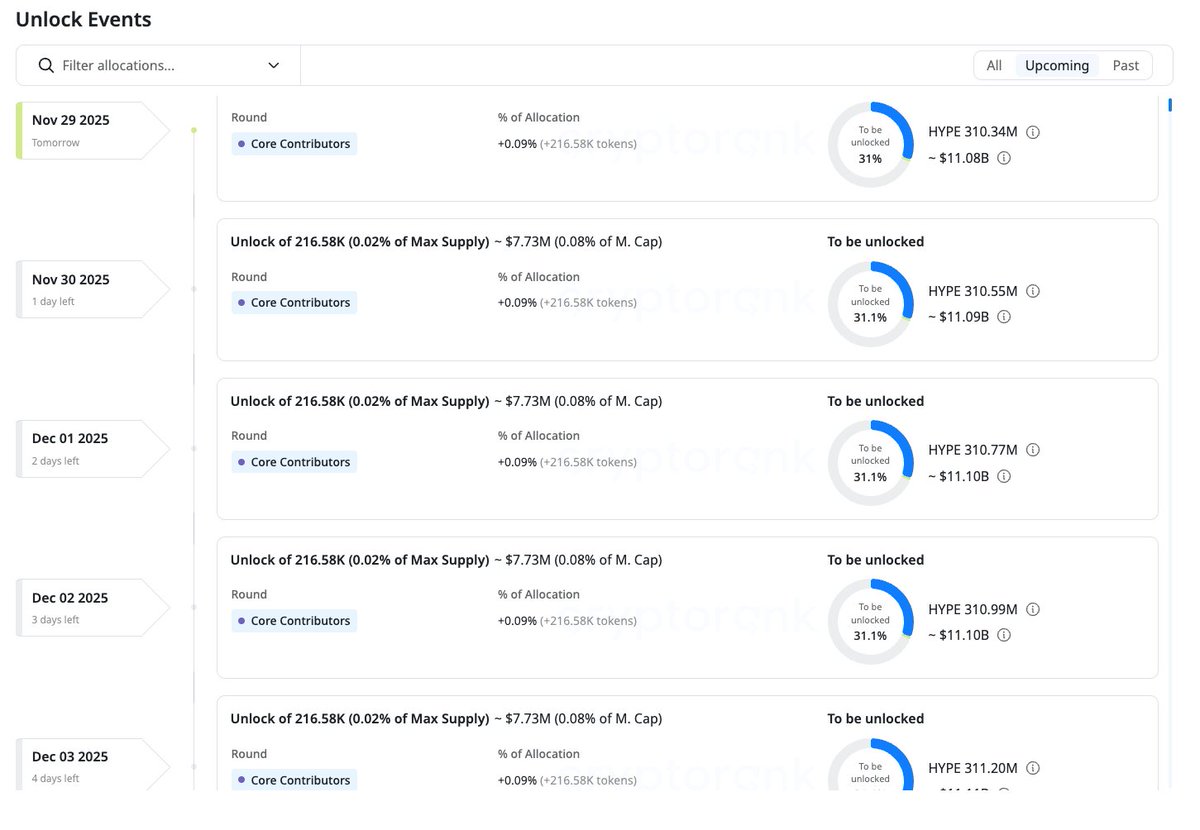The width and height of the screenshot is (1200, 830).
Task: Click HYPE 310.99M value
Action: (x=973, y=609)
